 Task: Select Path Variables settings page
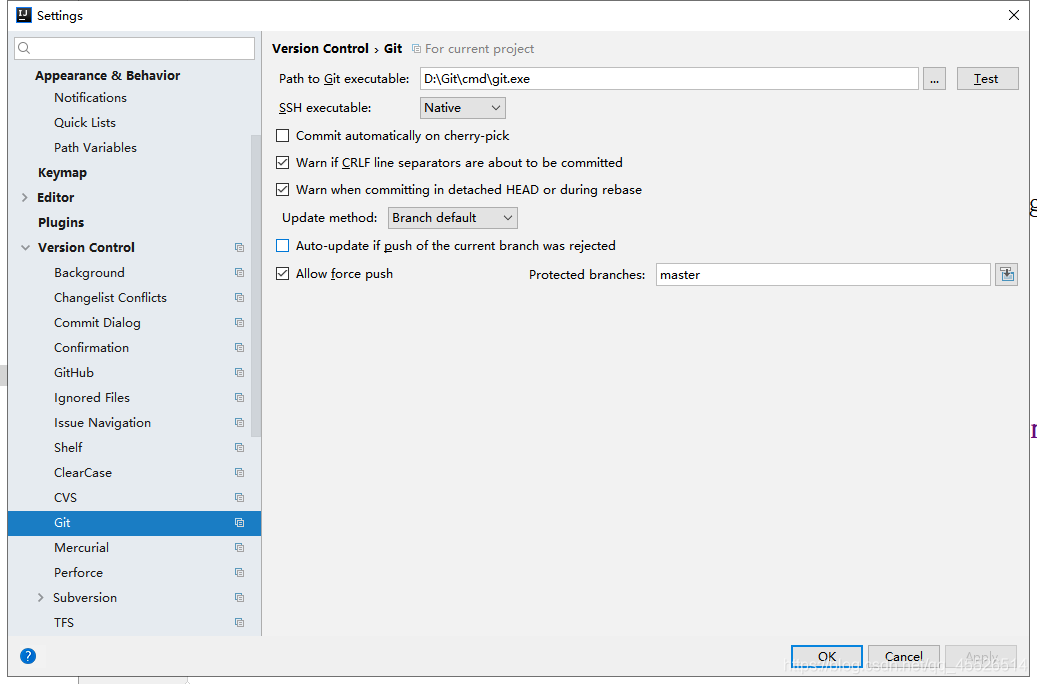point(95,148)
